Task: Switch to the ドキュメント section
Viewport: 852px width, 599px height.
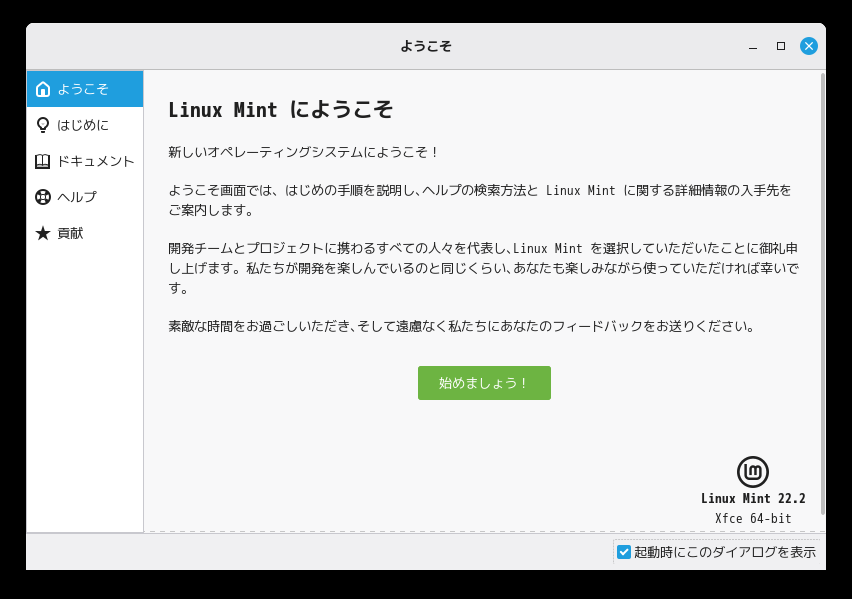Action: (x=85, y=161)
